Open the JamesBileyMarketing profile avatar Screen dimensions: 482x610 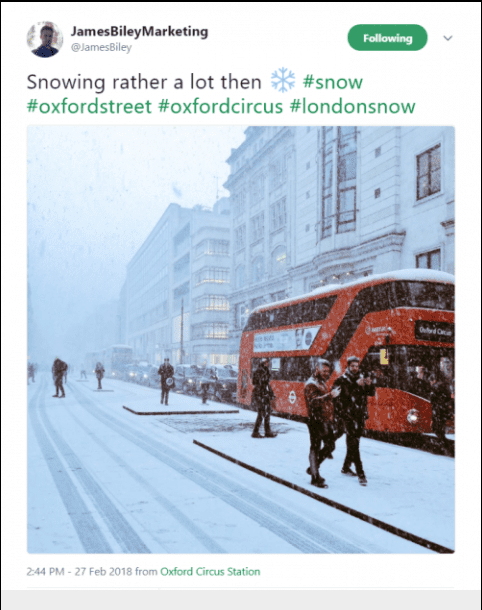(45, 39)
